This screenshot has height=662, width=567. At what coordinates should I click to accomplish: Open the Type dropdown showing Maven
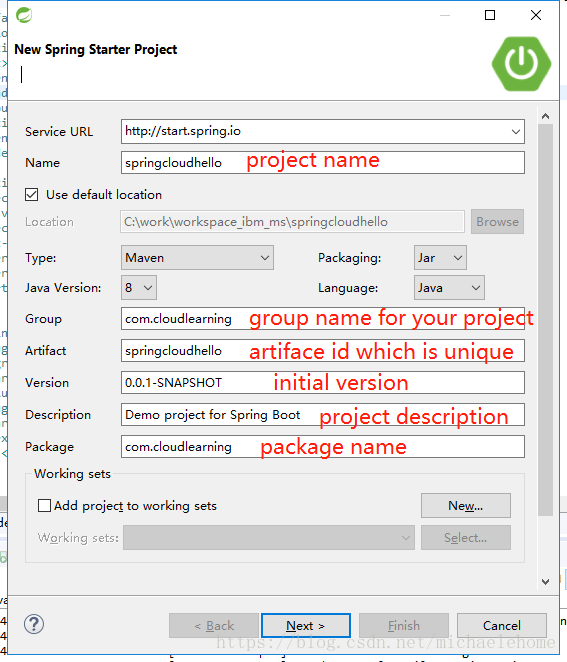(197, 258)
